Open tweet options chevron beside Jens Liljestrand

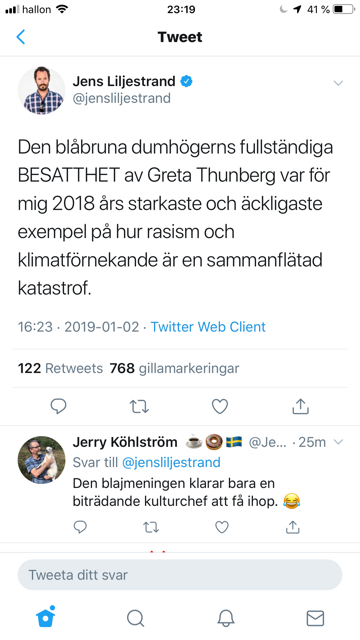click(338, 83)
